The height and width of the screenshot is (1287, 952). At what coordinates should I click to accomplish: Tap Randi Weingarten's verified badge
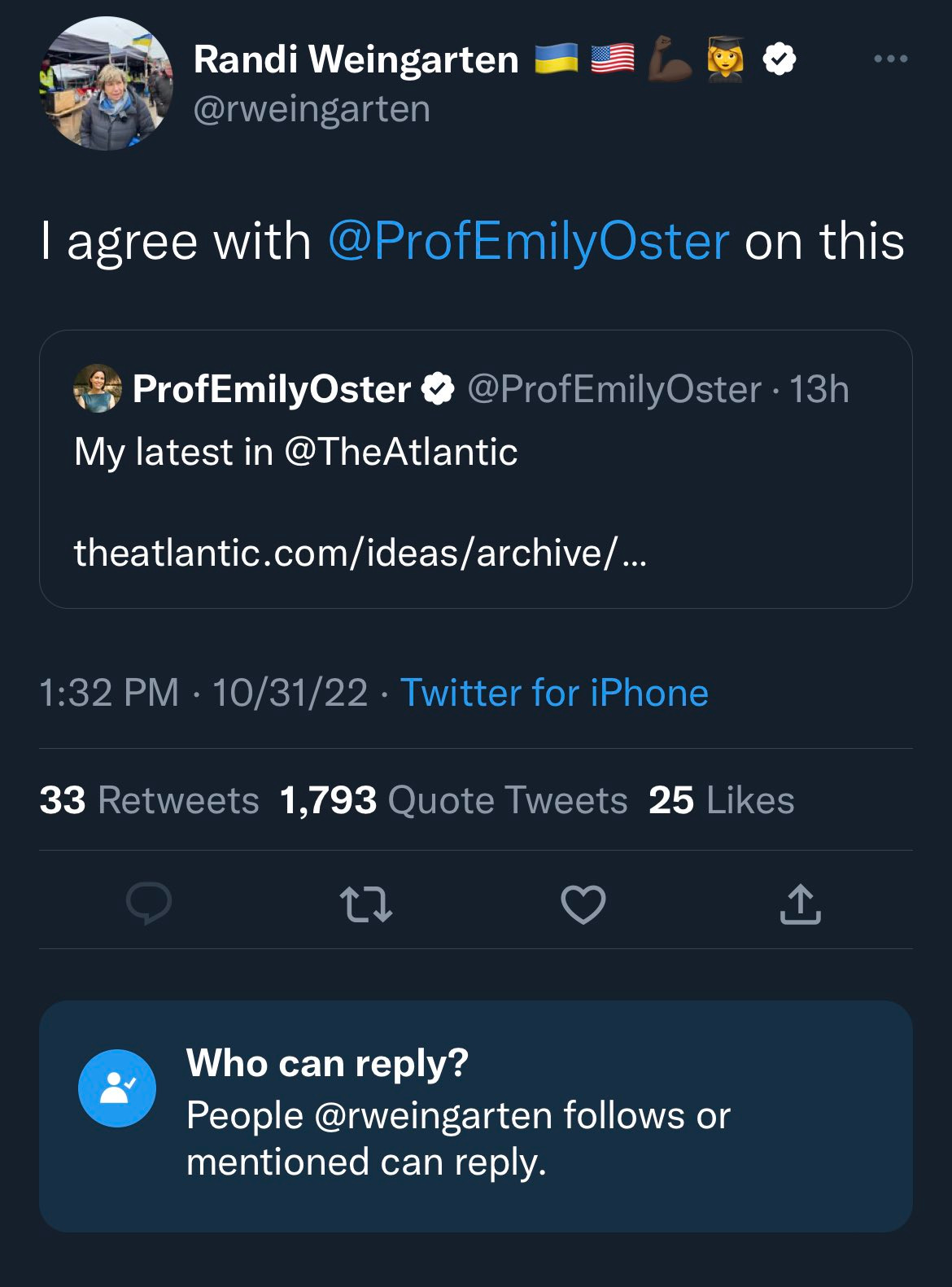click(x=780, y=59)
